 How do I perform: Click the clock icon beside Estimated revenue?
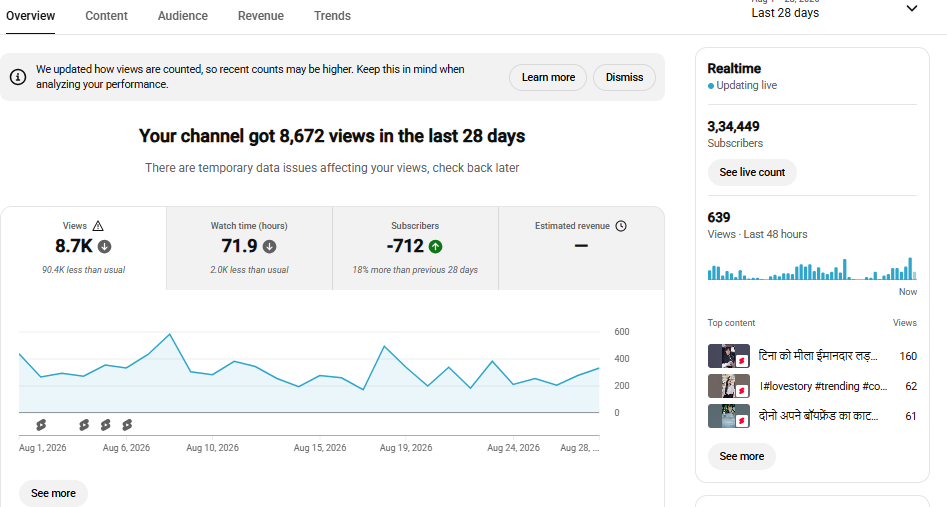click(x=621, y=226)
